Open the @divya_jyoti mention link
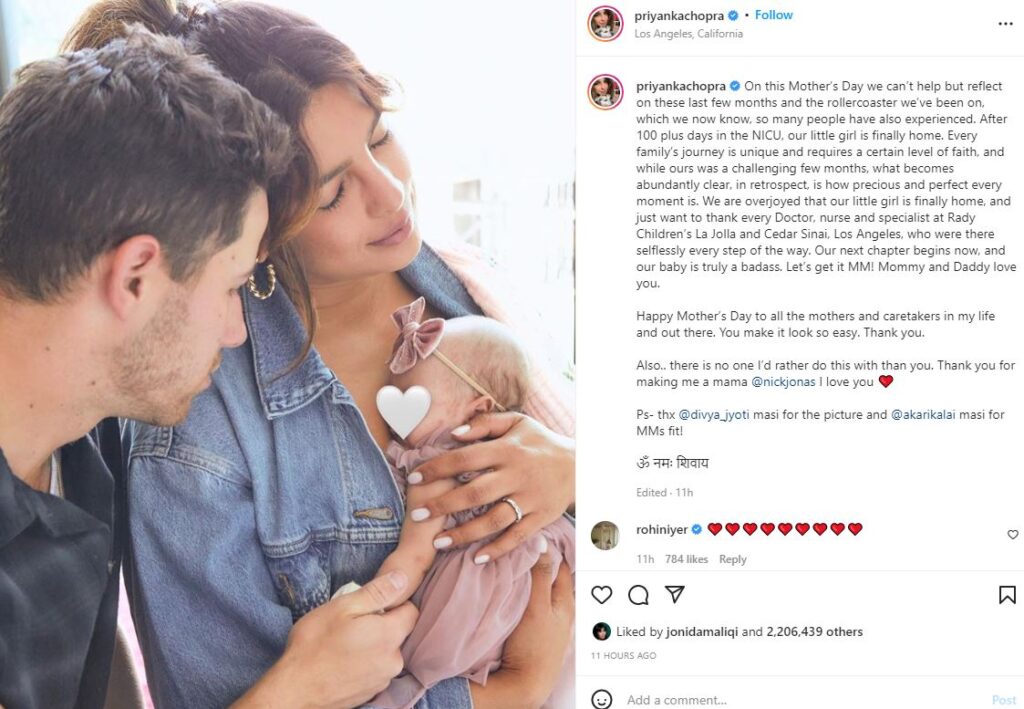 [714, 415]
